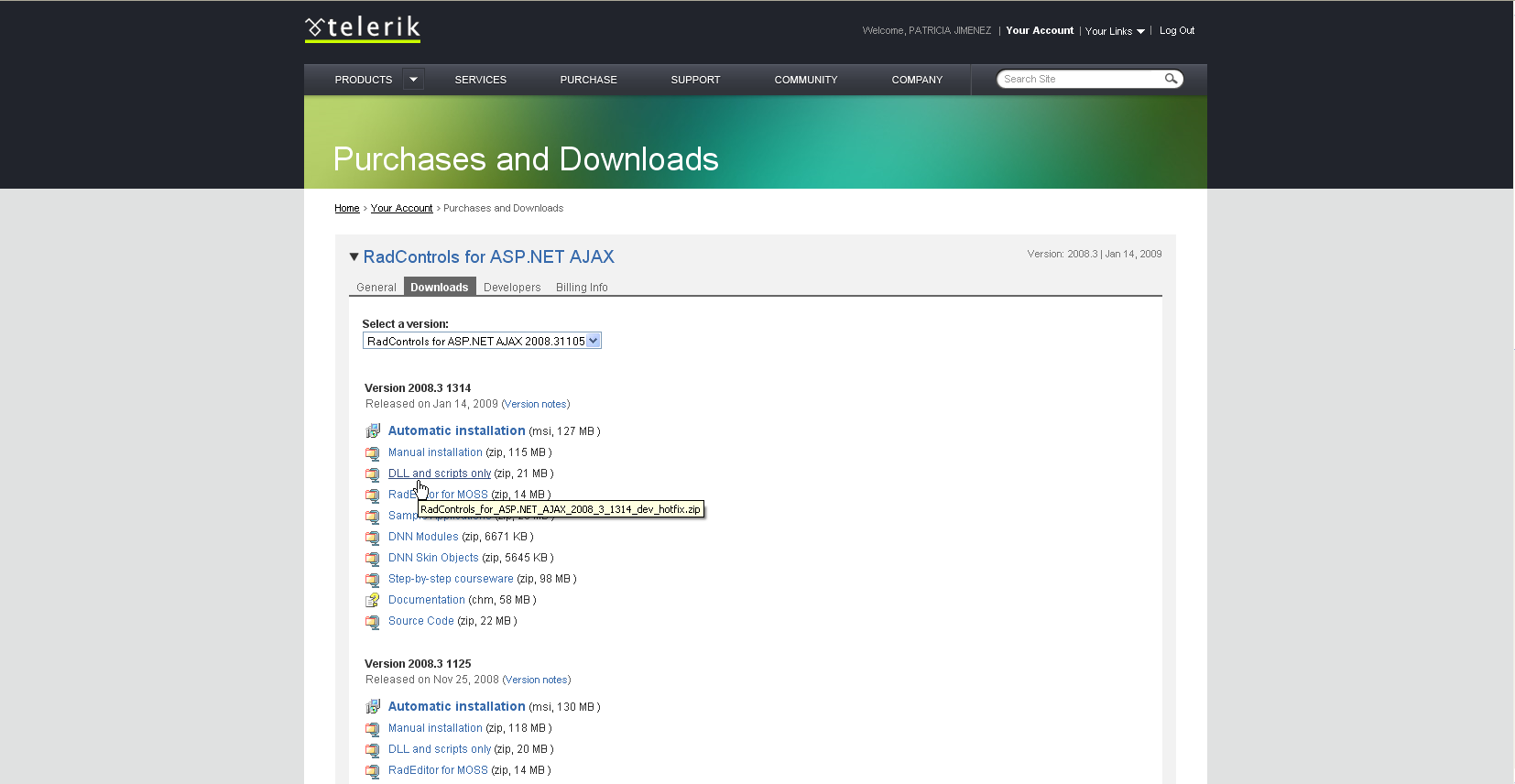1515x784 pixels.
Task: Click the help file icon beside Documentation
Action: 373,601
